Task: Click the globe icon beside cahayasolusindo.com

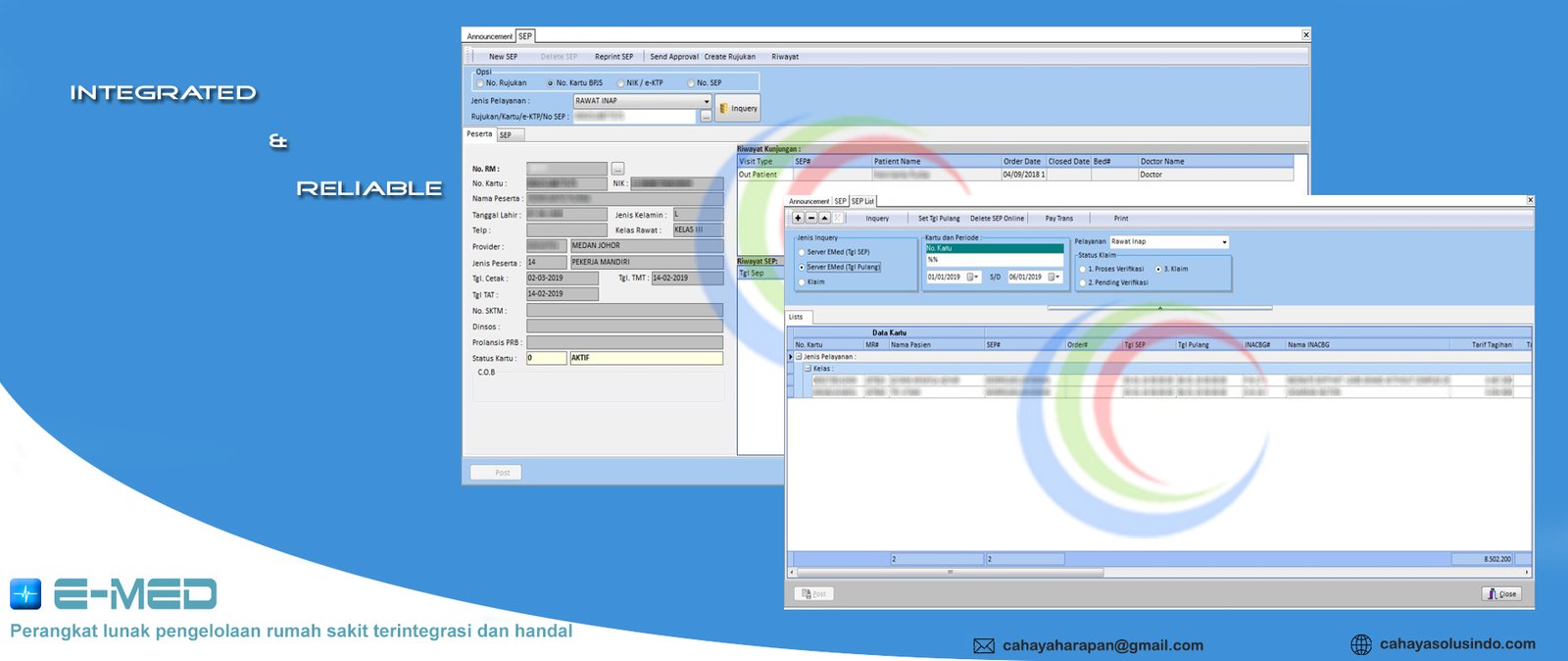Action: [1361, 644]
